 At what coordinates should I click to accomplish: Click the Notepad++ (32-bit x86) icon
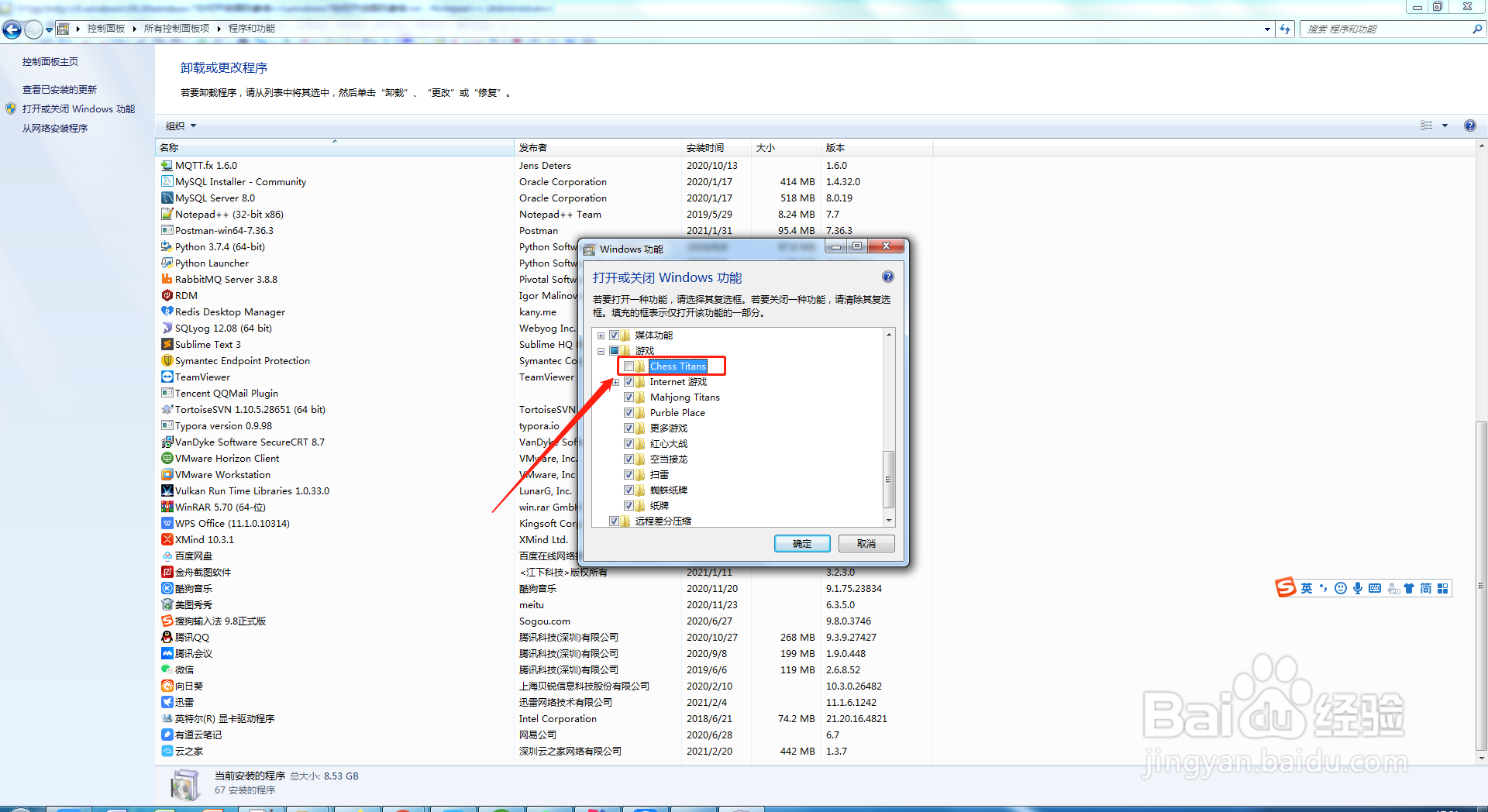[x=167, y=215]
